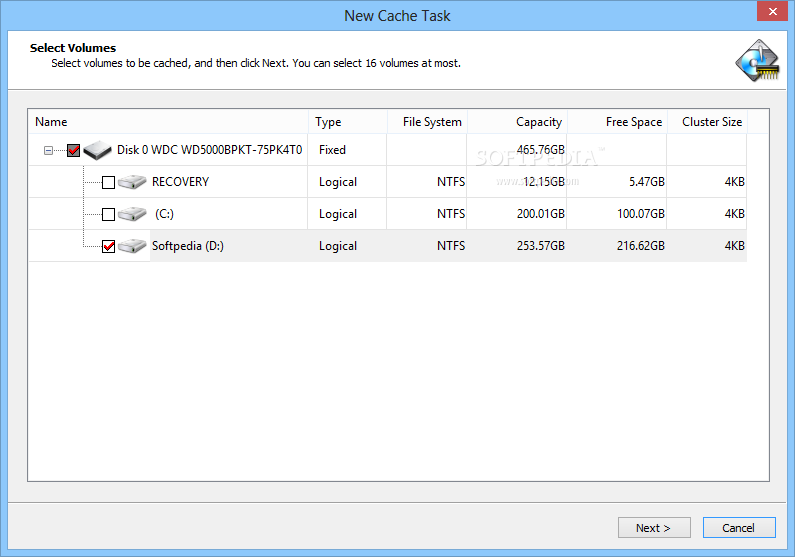Toggle the Disk 0 checkbox

click(x=73, y=150)
